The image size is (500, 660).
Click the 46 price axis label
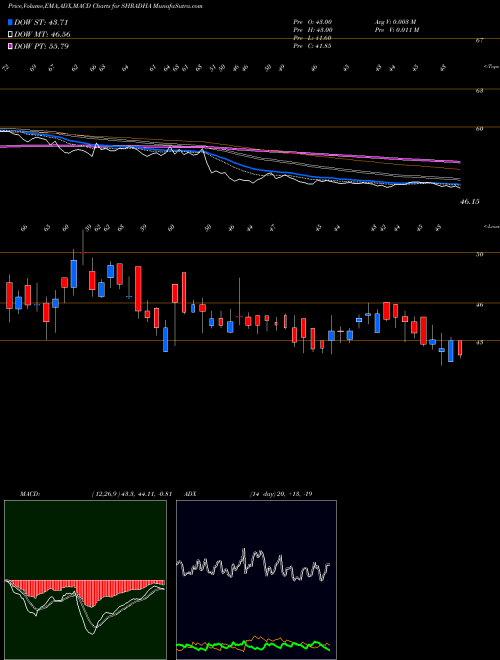480,304
